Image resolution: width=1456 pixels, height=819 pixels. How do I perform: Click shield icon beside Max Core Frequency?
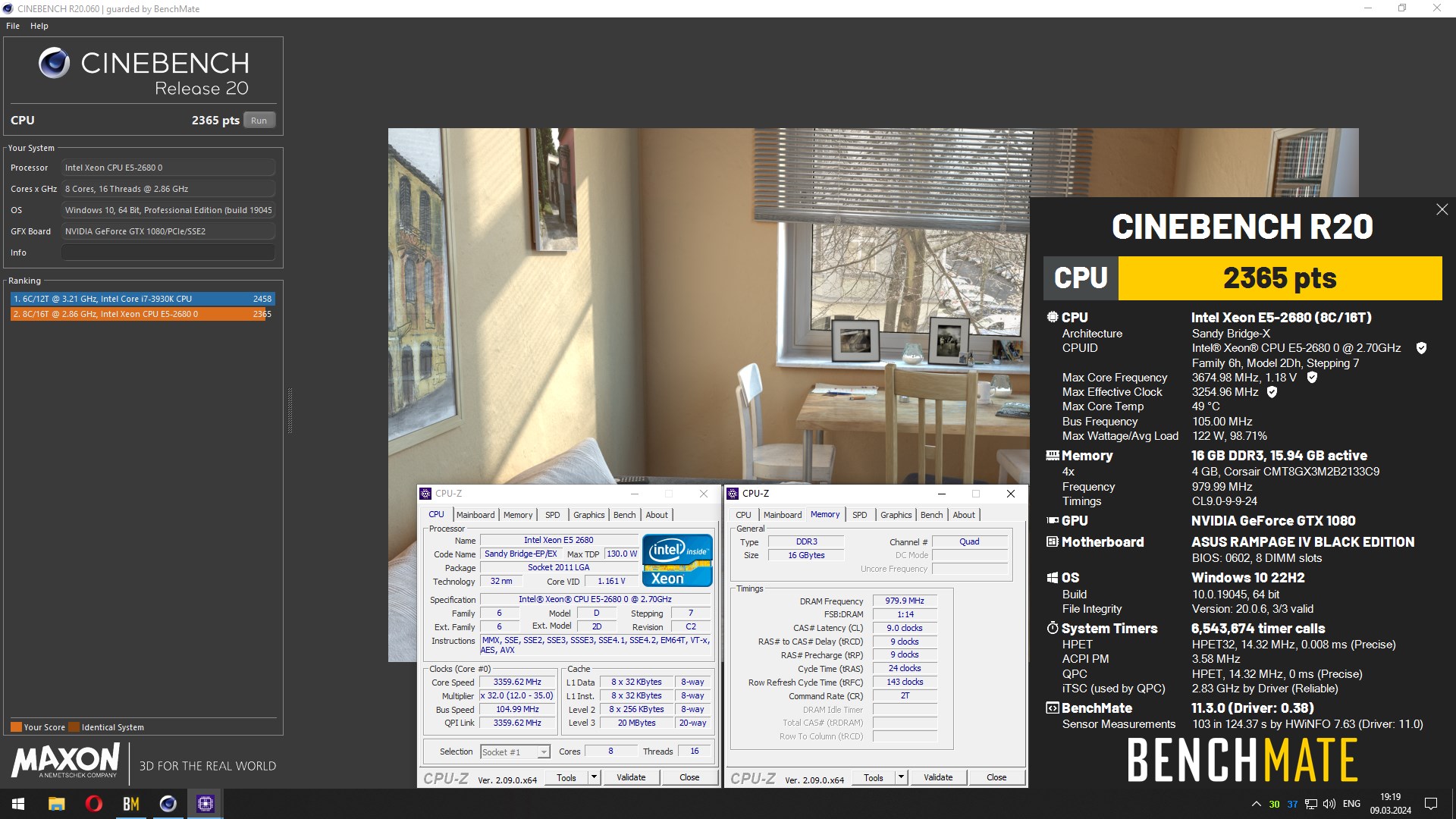tap(1312, 378)
